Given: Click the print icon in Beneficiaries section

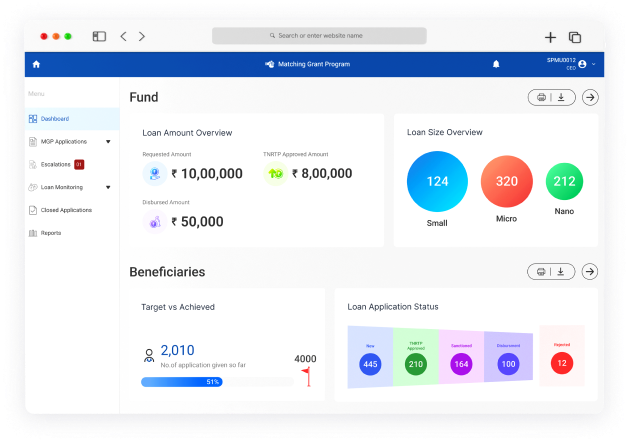Looking at the screenshot, I should (541, 271).
